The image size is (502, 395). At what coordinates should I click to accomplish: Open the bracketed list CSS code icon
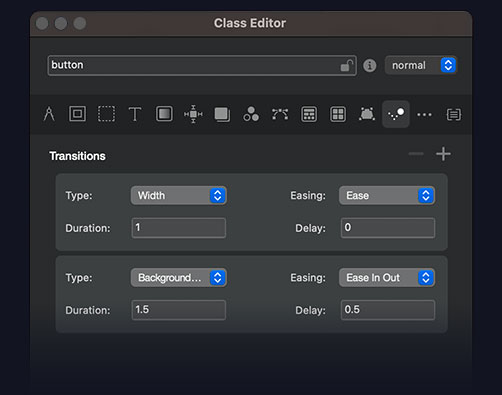click(x=454, y=115)
